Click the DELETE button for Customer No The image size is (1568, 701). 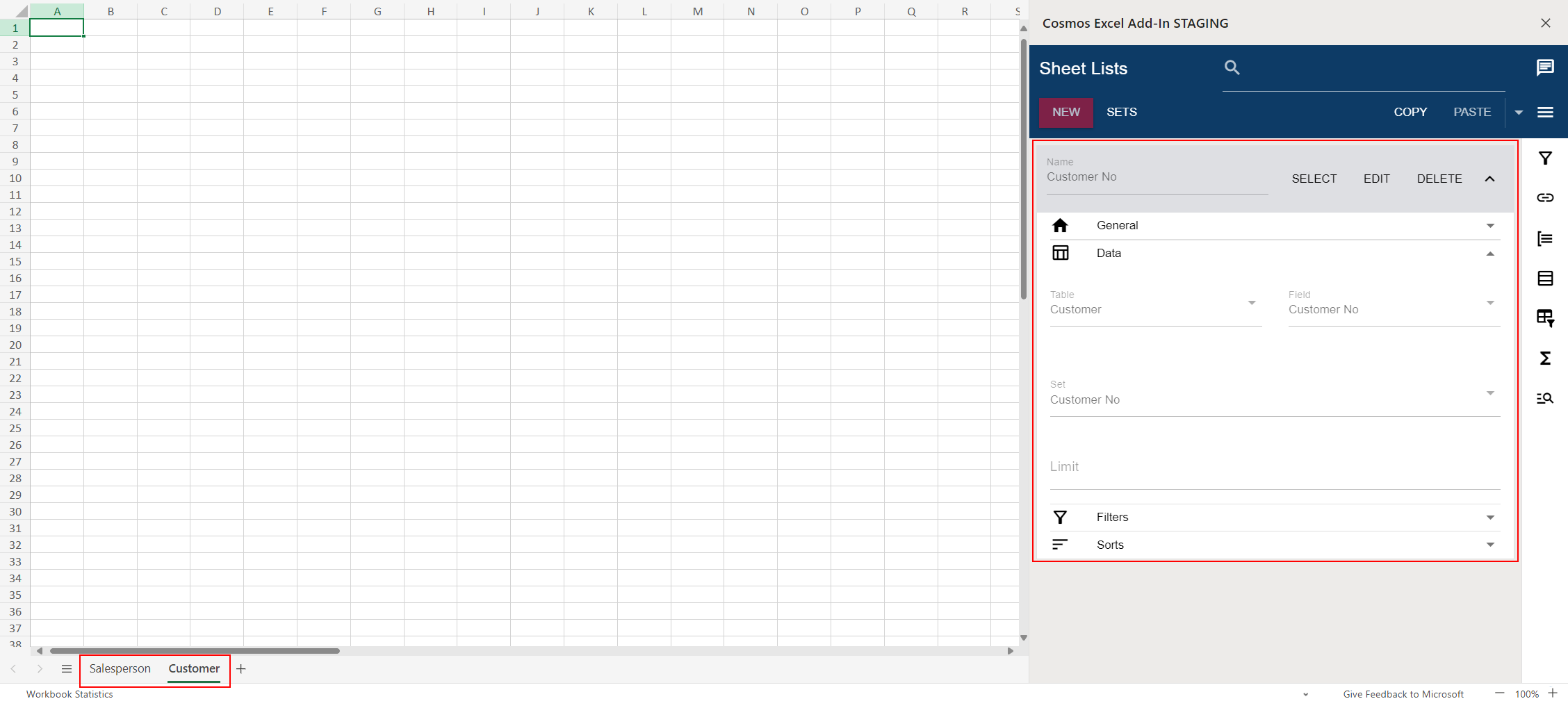coord(1439,179)
